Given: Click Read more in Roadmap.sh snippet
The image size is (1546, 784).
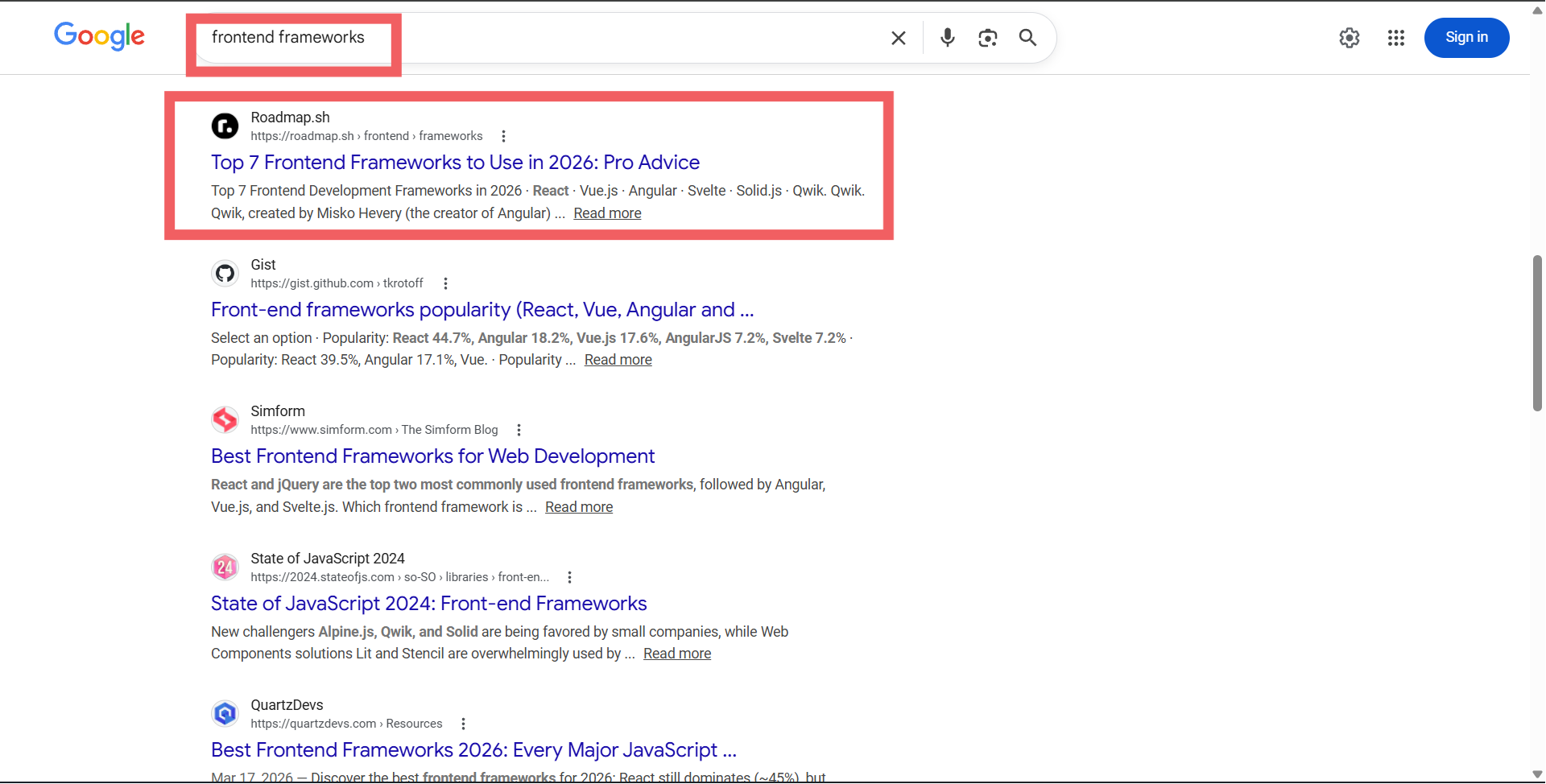Looking at the screenshot, I should (607, 213).
